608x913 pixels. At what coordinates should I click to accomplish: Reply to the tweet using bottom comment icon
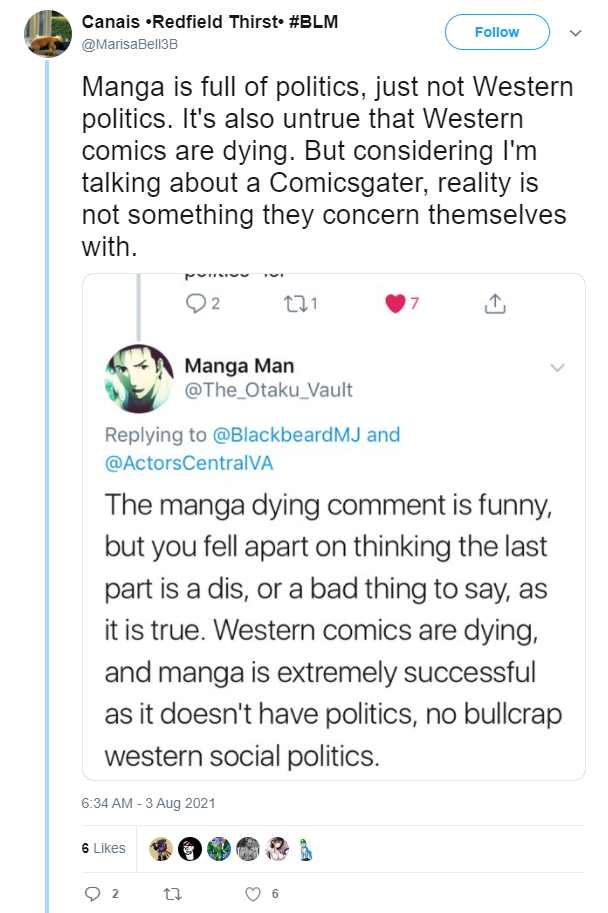click(93, 894)
